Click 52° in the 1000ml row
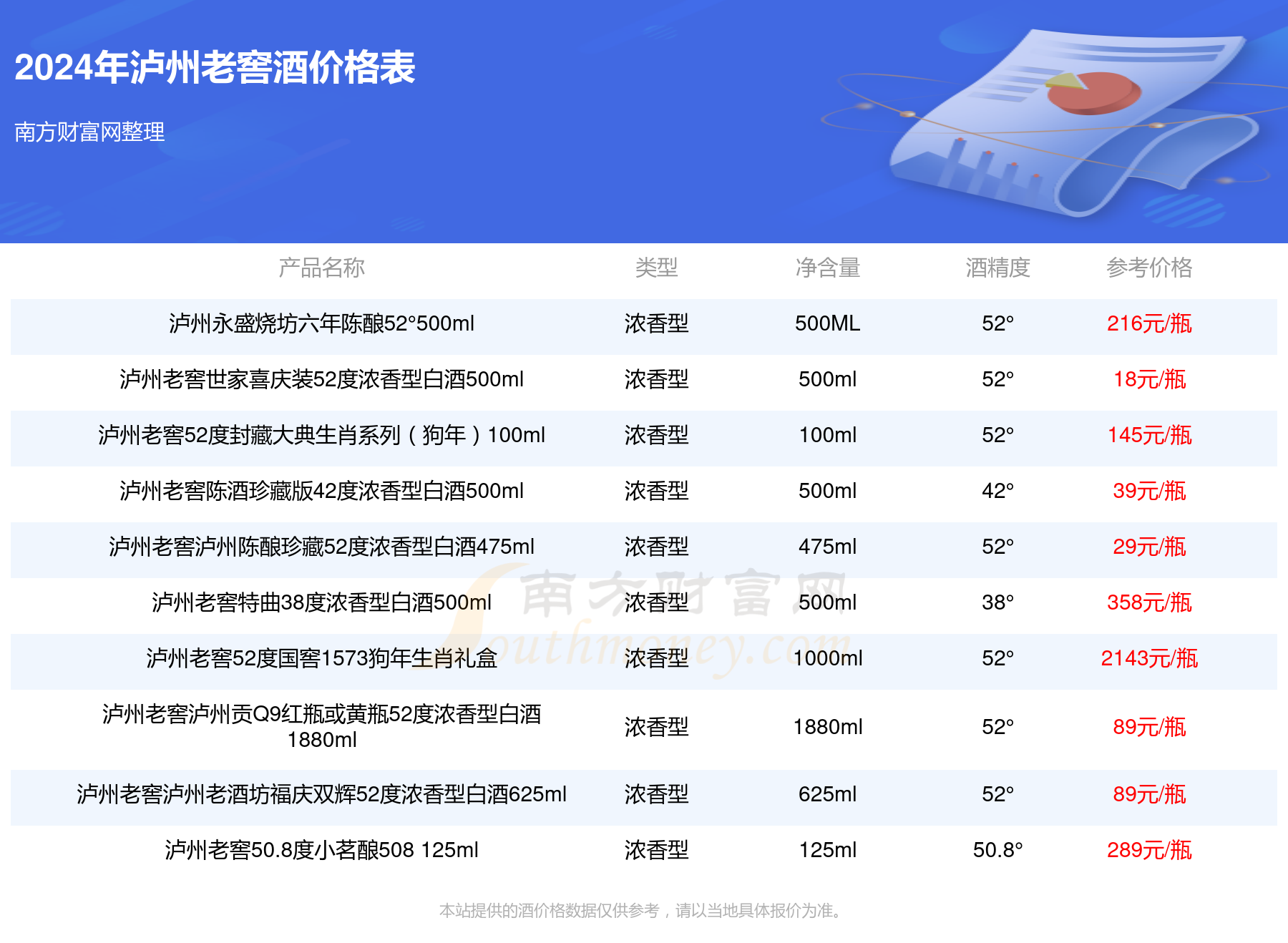The width and height of the screenshot is (1288, 943). 997,658
